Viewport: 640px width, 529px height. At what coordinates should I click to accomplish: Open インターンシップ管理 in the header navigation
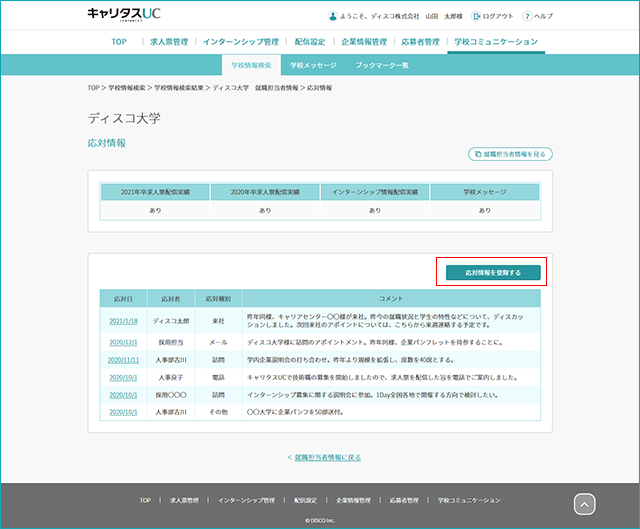pos(241,42)
